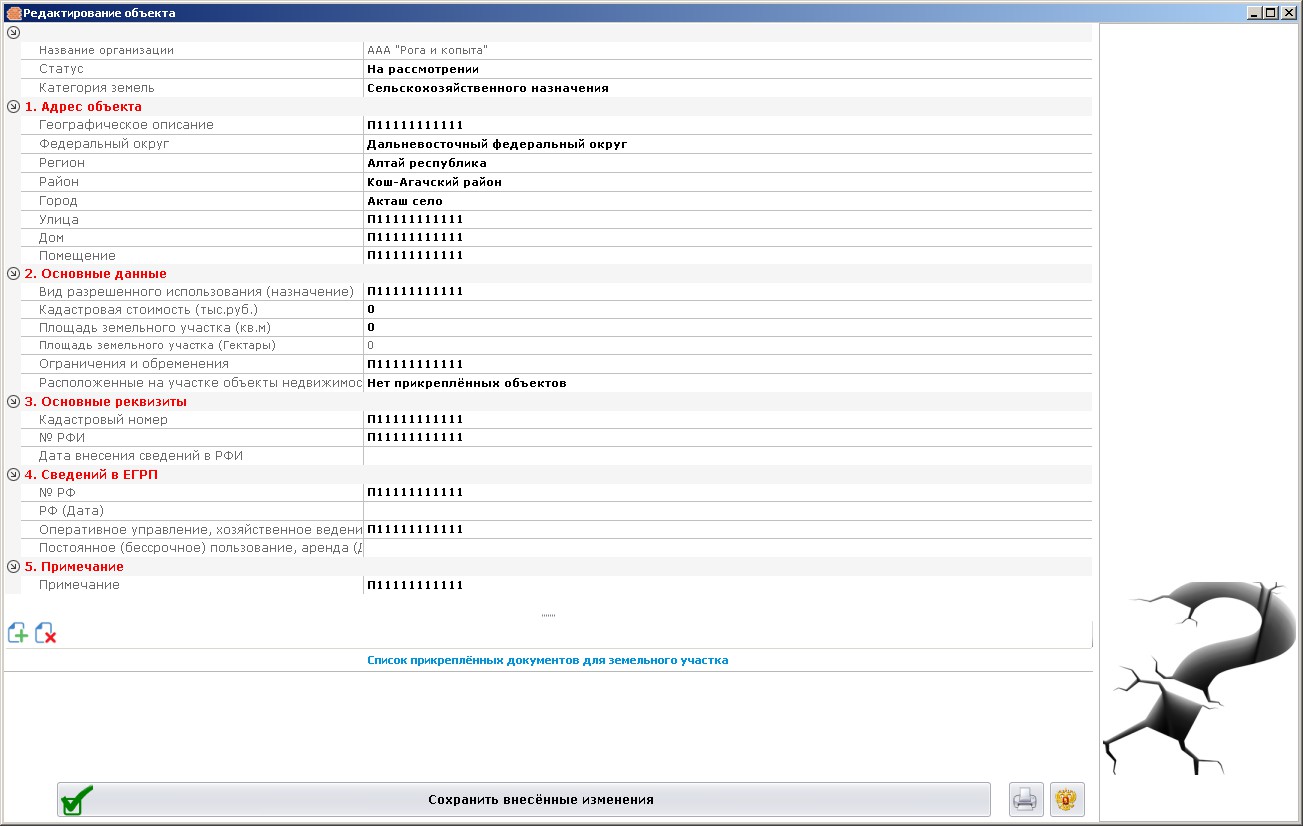Screen dimensions: 1303x826
Task: Collapse section '1. Адрес объекта'
Action: coord(13,106)
